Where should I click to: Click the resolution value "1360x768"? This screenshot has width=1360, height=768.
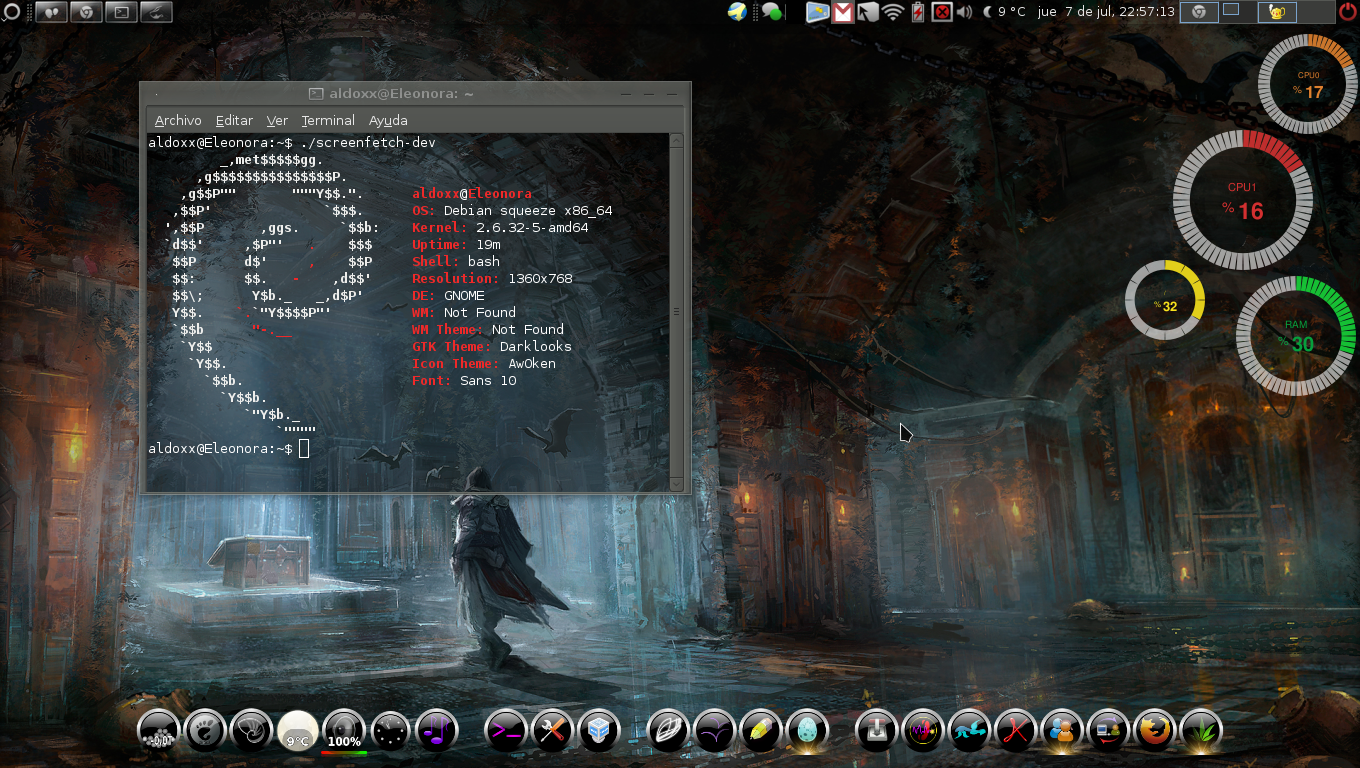pyautogui.click(x=540, y=278)
